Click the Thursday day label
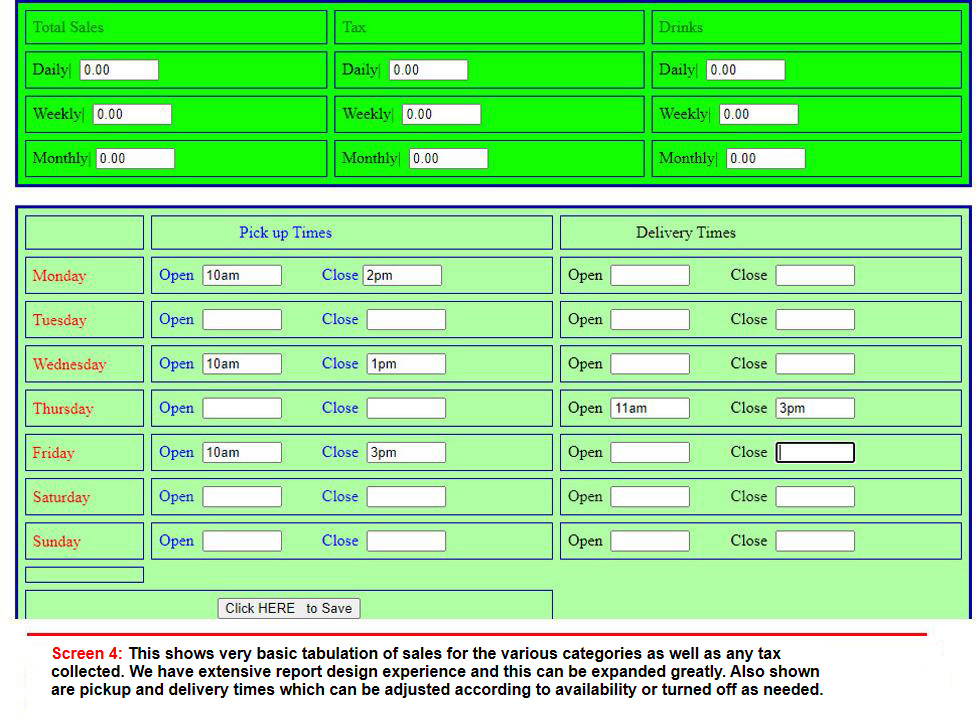The height and width of the screenshot is (720, 980). point(62,409)
